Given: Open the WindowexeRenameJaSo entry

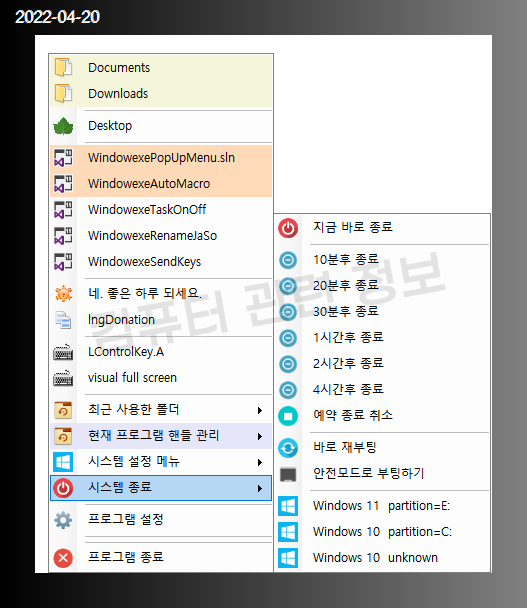Looking at the screenshot, I should [161, 236].
